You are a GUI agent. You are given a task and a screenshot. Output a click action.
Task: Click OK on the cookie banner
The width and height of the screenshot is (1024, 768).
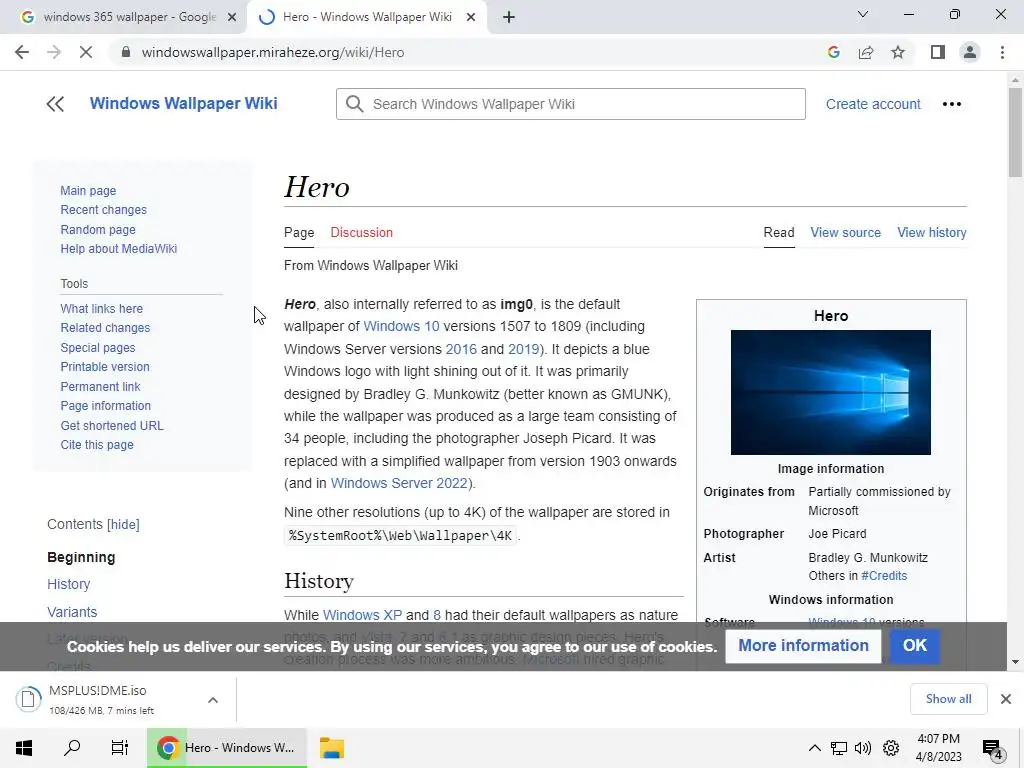pyautogui.click(x=915, y=645)
